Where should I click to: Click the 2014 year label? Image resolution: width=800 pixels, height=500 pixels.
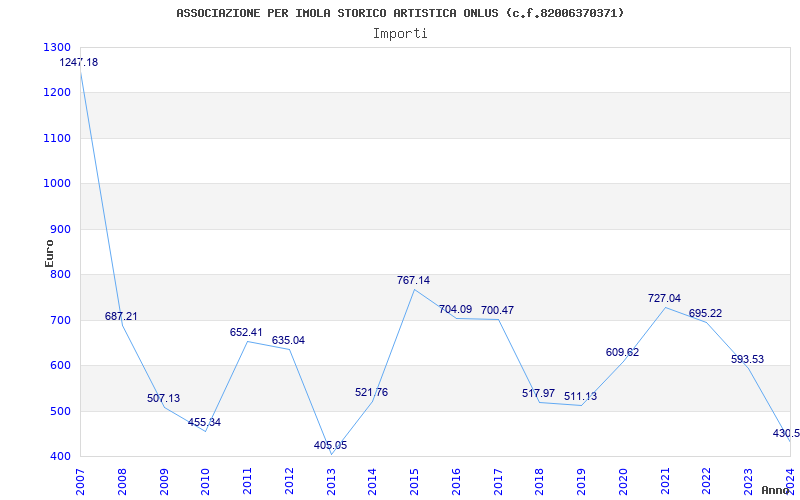(x=372, y=482)
